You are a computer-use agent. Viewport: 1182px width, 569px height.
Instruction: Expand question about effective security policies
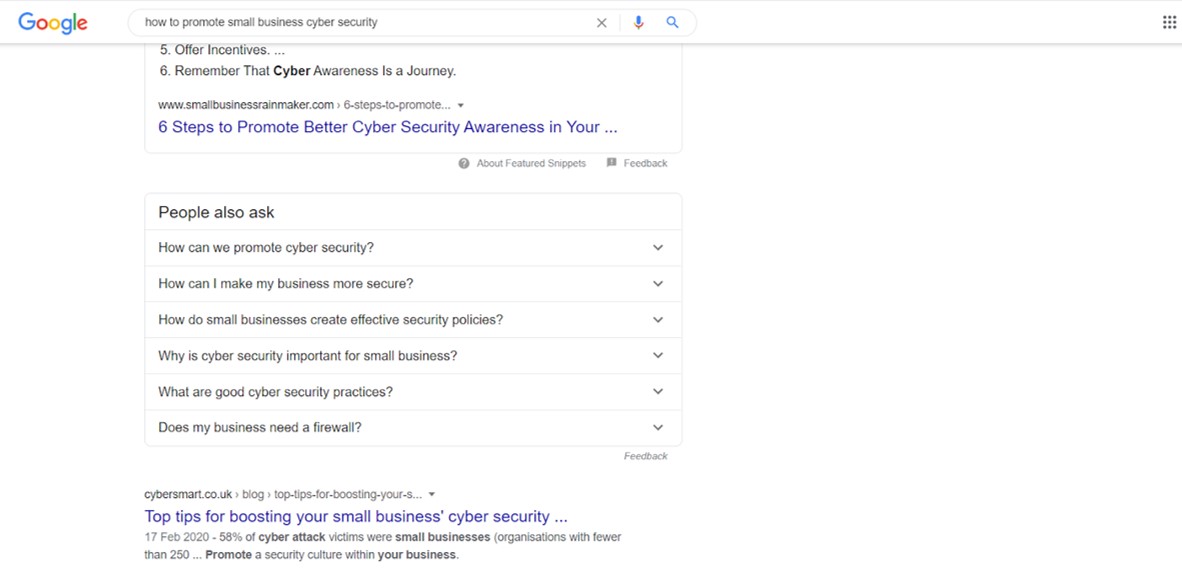point(413,320)
